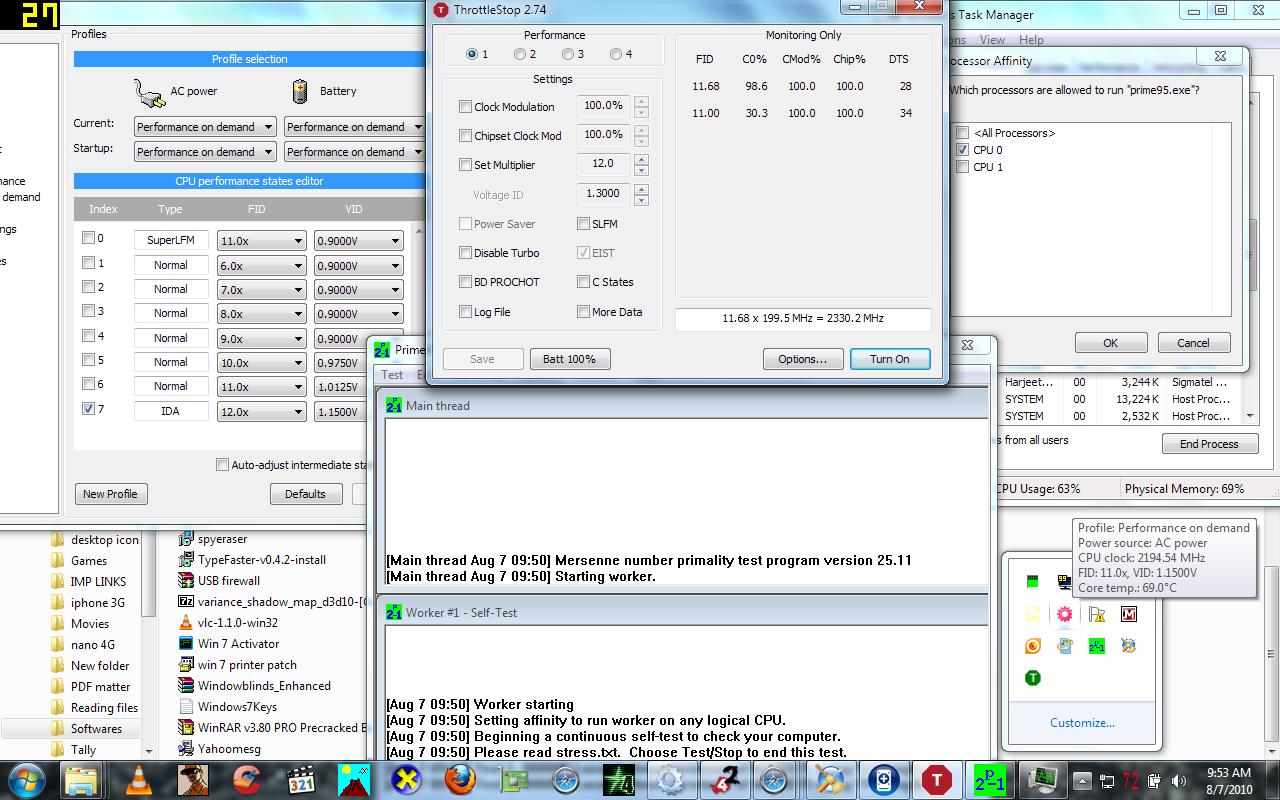
Task: Open Startup AC power profile dropdown
Action: coord(205,152)
